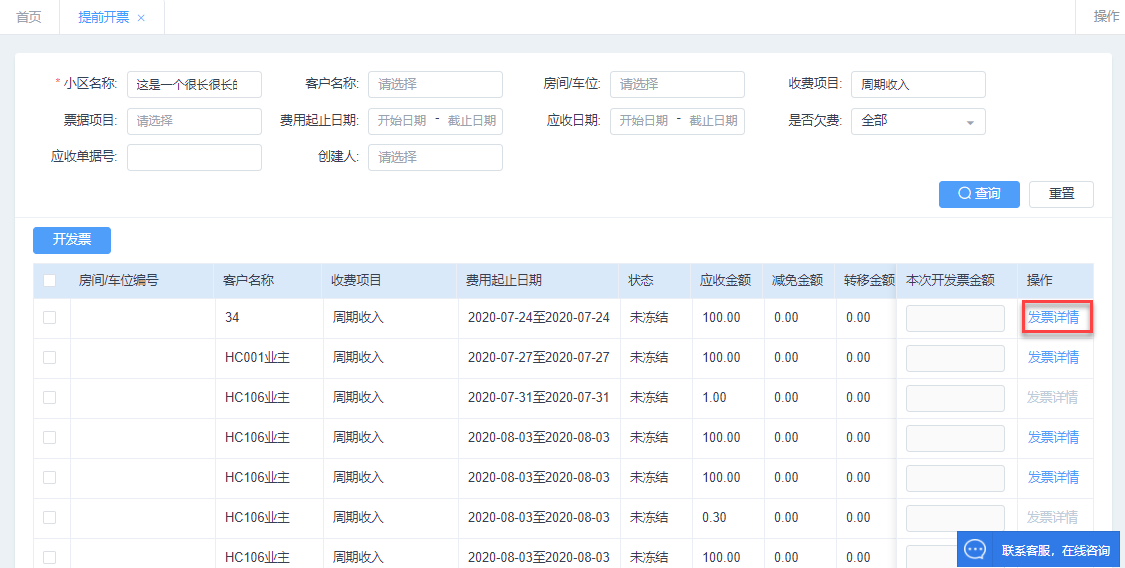This screenshot has height=568, width=1125.
Task: Open the 操作 menu at top right
Action: 1106,16
